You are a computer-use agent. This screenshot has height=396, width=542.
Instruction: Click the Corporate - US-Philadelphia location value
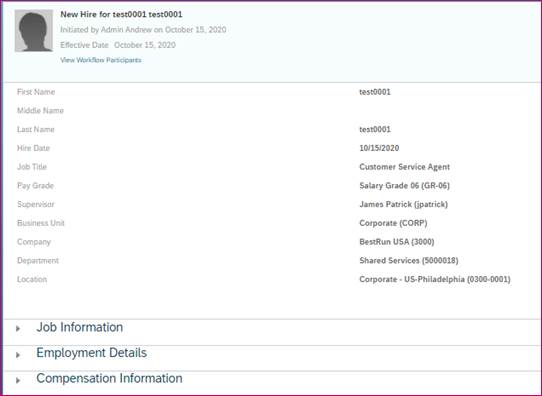pos(435,279)
